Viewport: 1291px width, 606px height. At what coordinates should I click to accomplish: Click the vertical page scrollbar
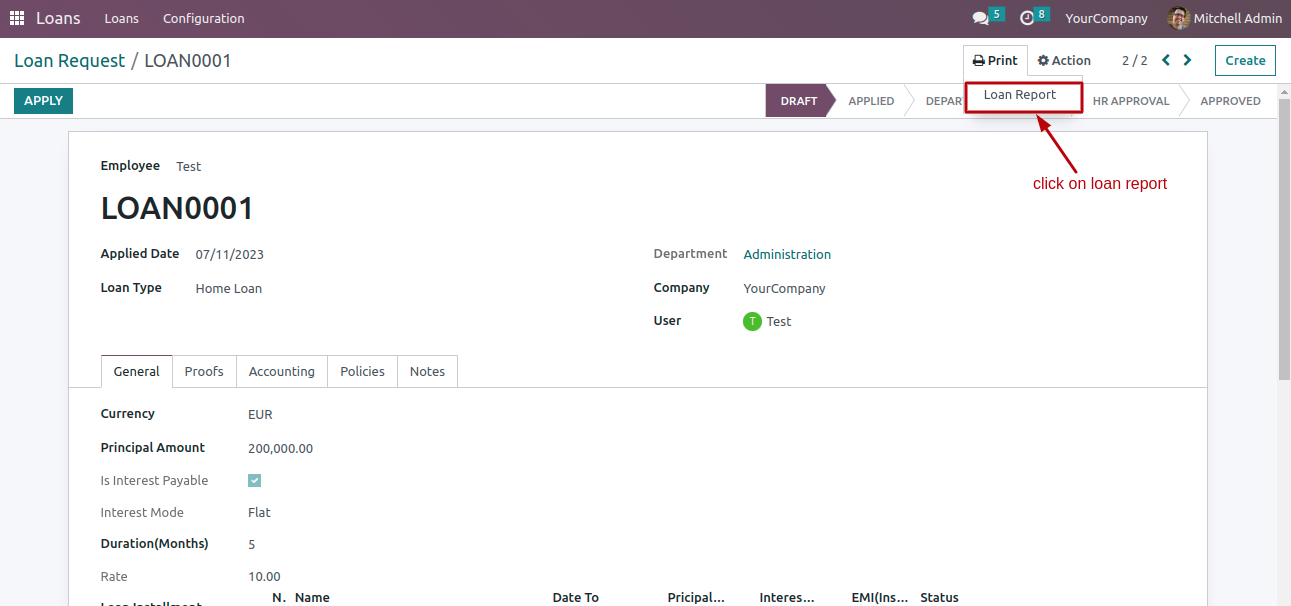pos(1284,240)
